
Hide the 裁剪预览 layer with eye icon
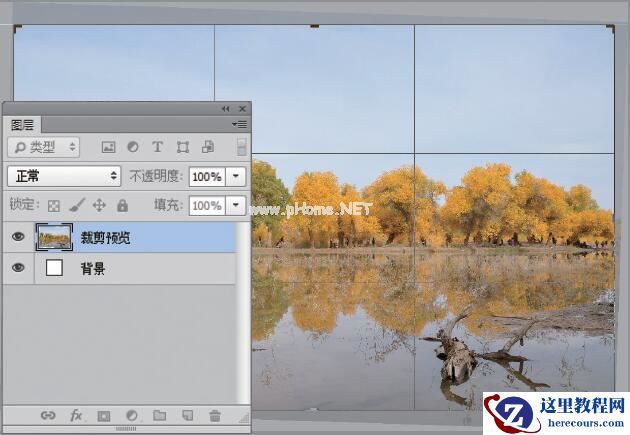tap(18, 237)
